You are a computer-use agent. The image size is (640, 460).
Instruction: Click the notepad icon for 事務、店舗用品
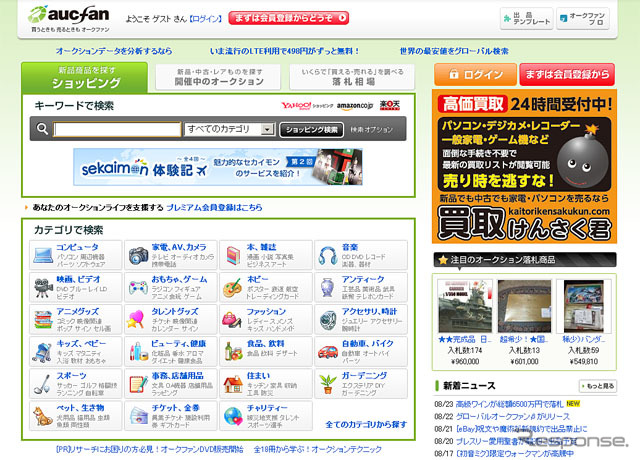point(138,384)
